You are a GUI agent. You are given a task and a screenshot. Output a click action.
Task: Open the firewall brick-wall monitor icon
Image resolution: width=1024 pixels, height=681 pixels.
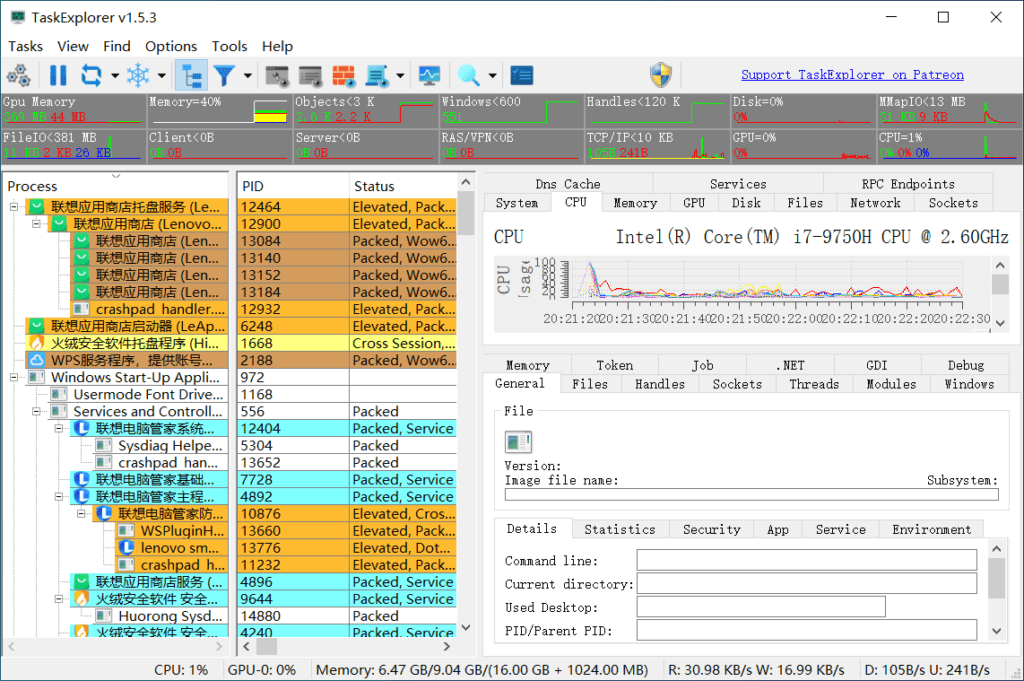coord(344,76)
